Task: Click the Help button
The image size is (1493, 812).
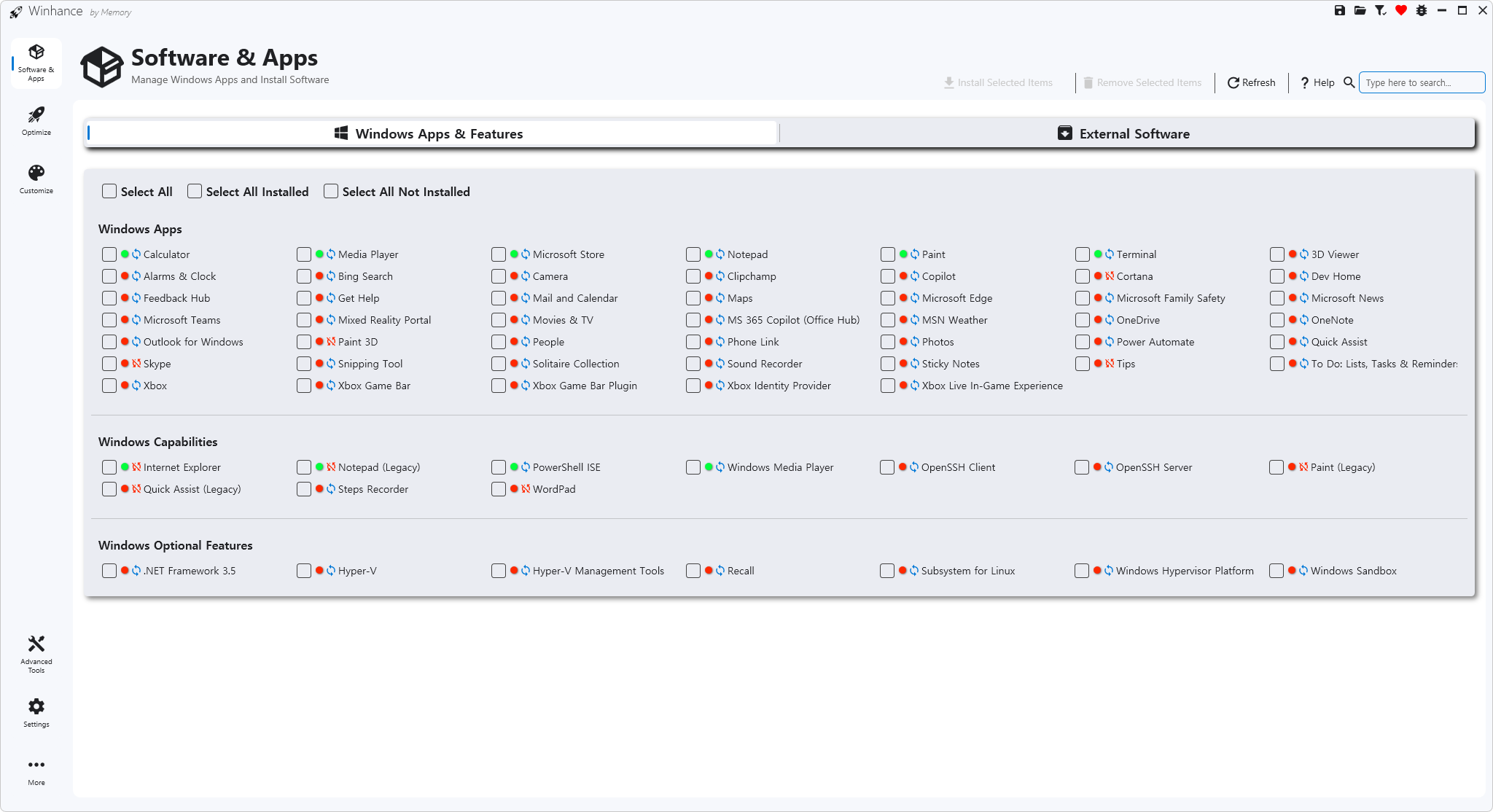Action: [1317, 82]
